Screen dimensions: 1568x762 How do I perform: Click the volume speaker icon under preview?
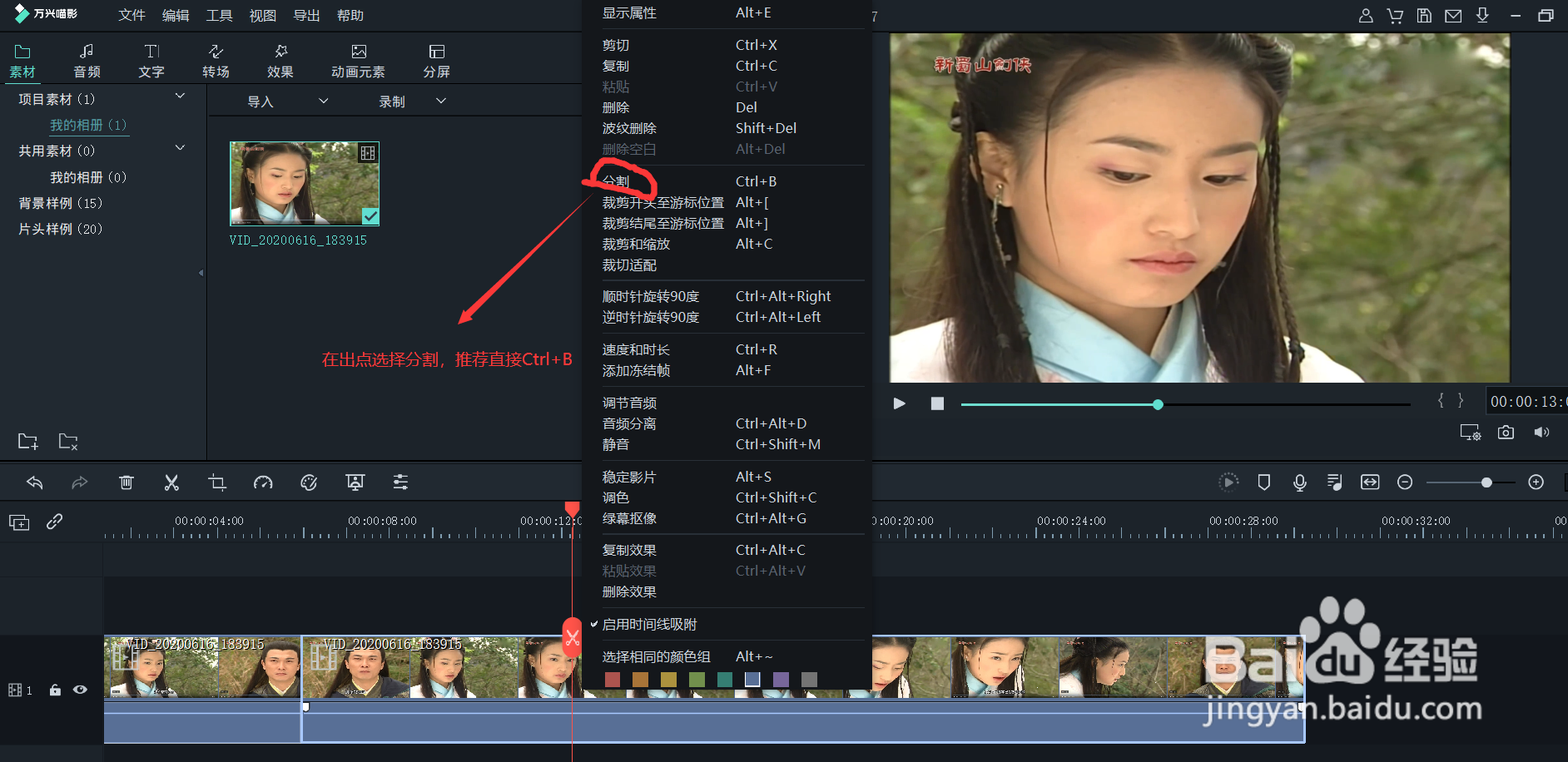click(x=1541, y=433)
